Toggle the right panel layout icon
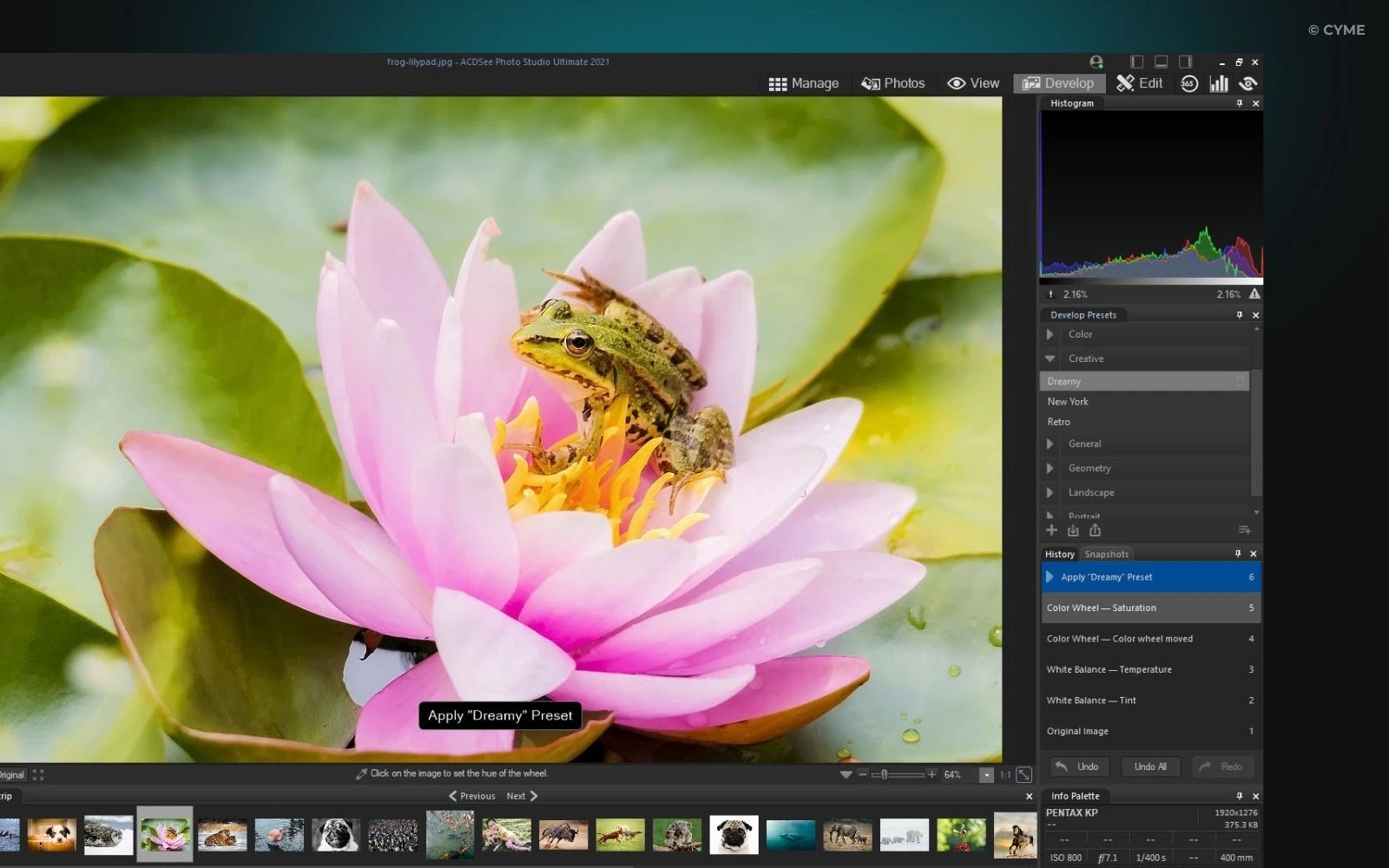 pyautogui.click(x=1185, y=62)
